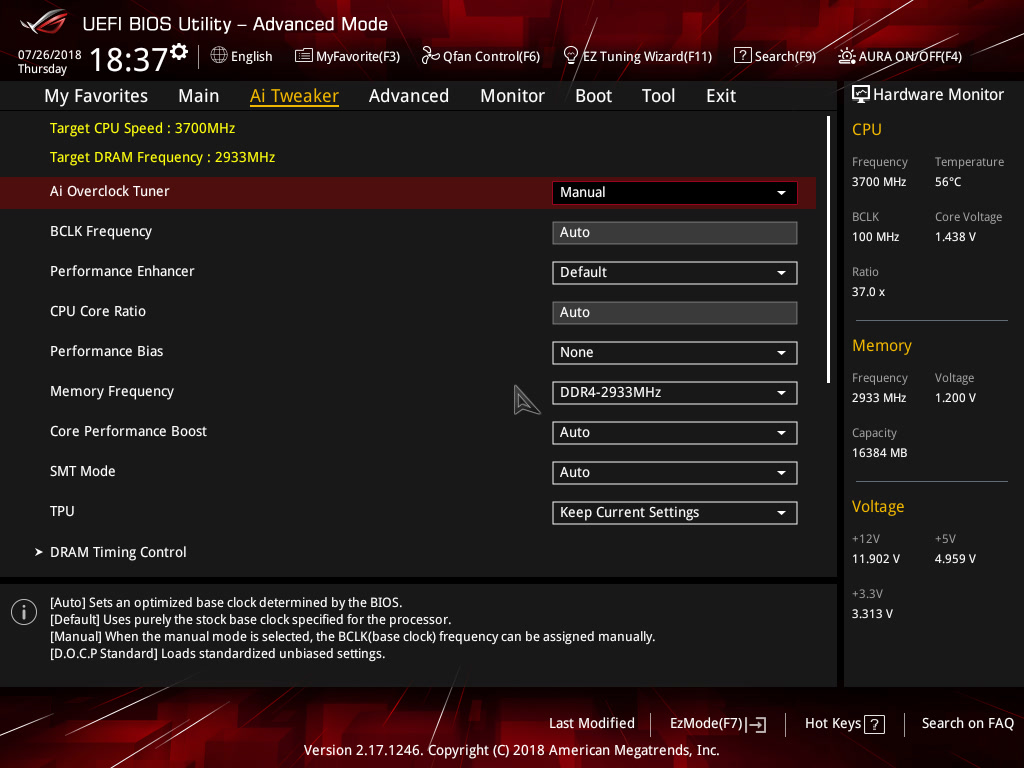Image resolution: width=1024 pixels, height=768 pixels.
Task: Open SMT Mode dropdown
Action: tap(675, 472)
